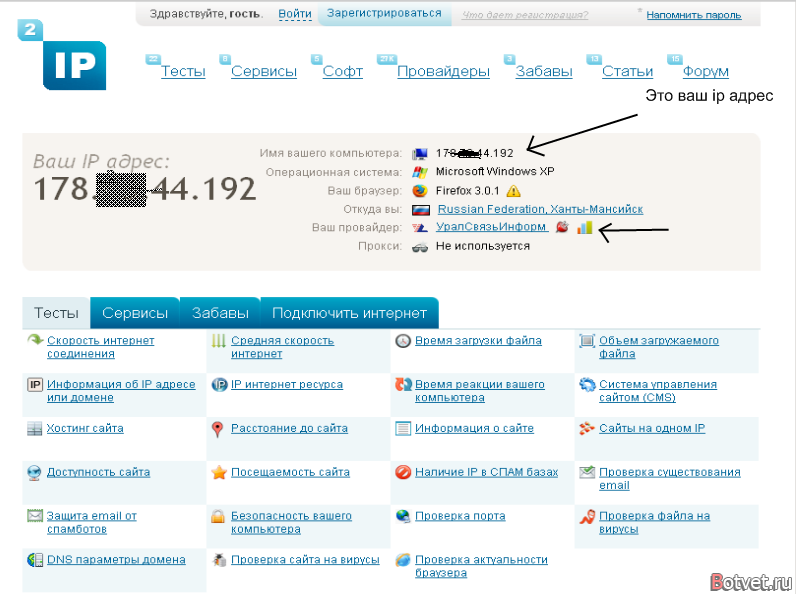Click the padlock computer security icon
Viewport: 800px width, 600px height.
coord(218,516)
